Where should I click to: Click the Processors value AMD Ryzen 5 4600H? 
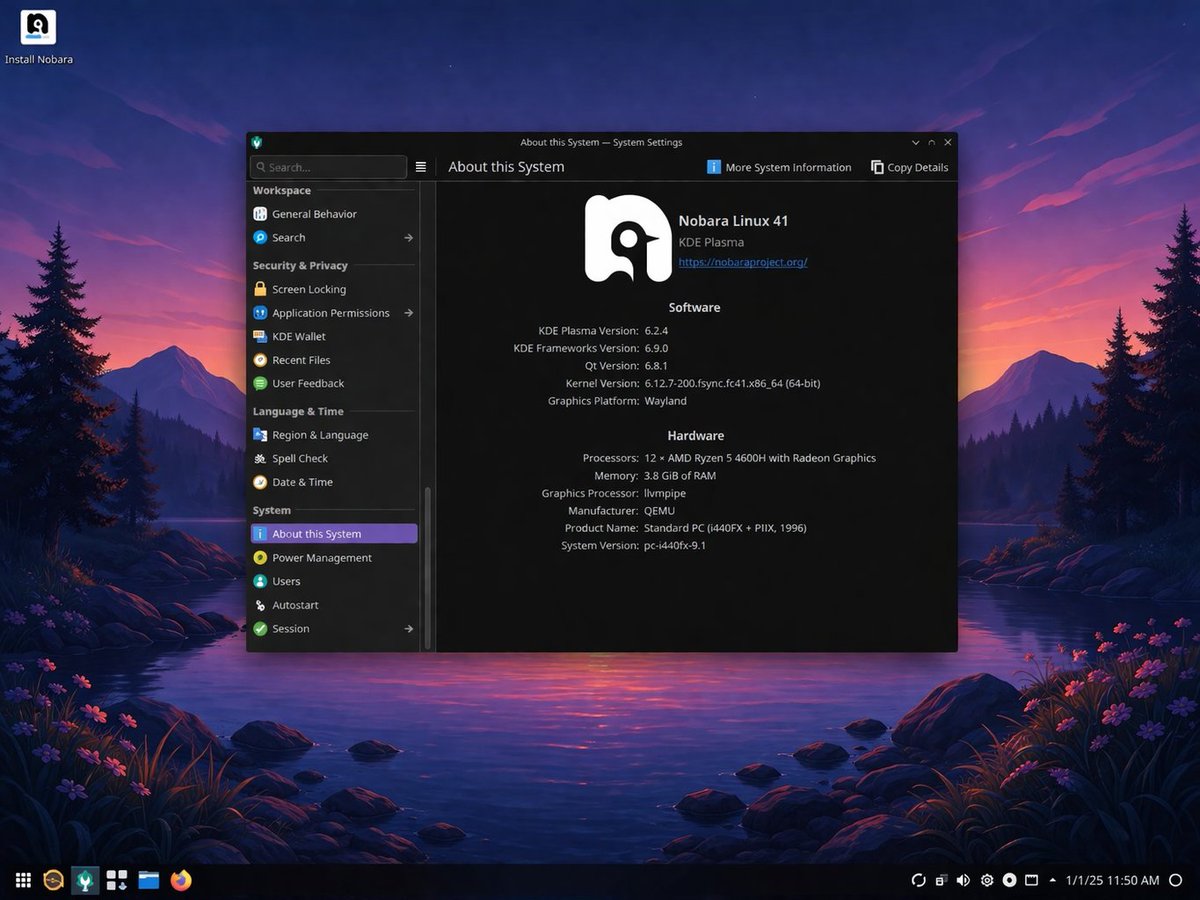coord(760,458)
